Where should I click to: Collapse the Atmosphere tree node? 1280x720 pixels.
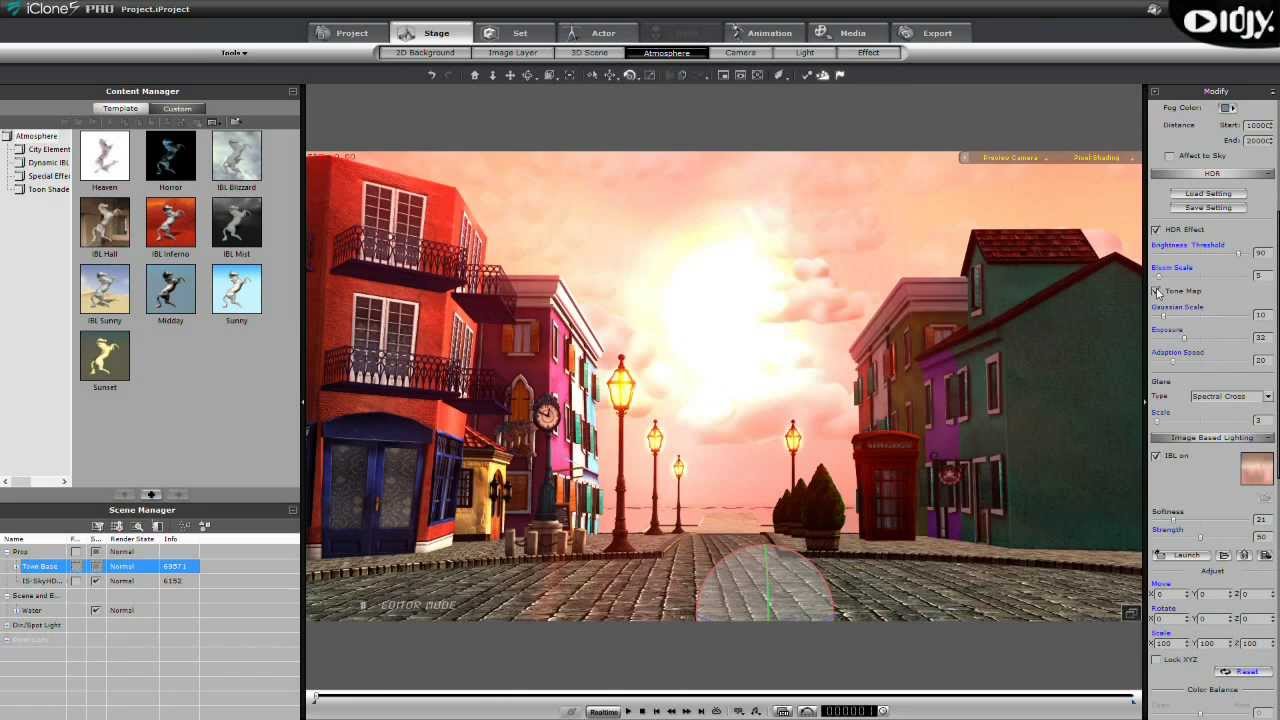[7, 136]
